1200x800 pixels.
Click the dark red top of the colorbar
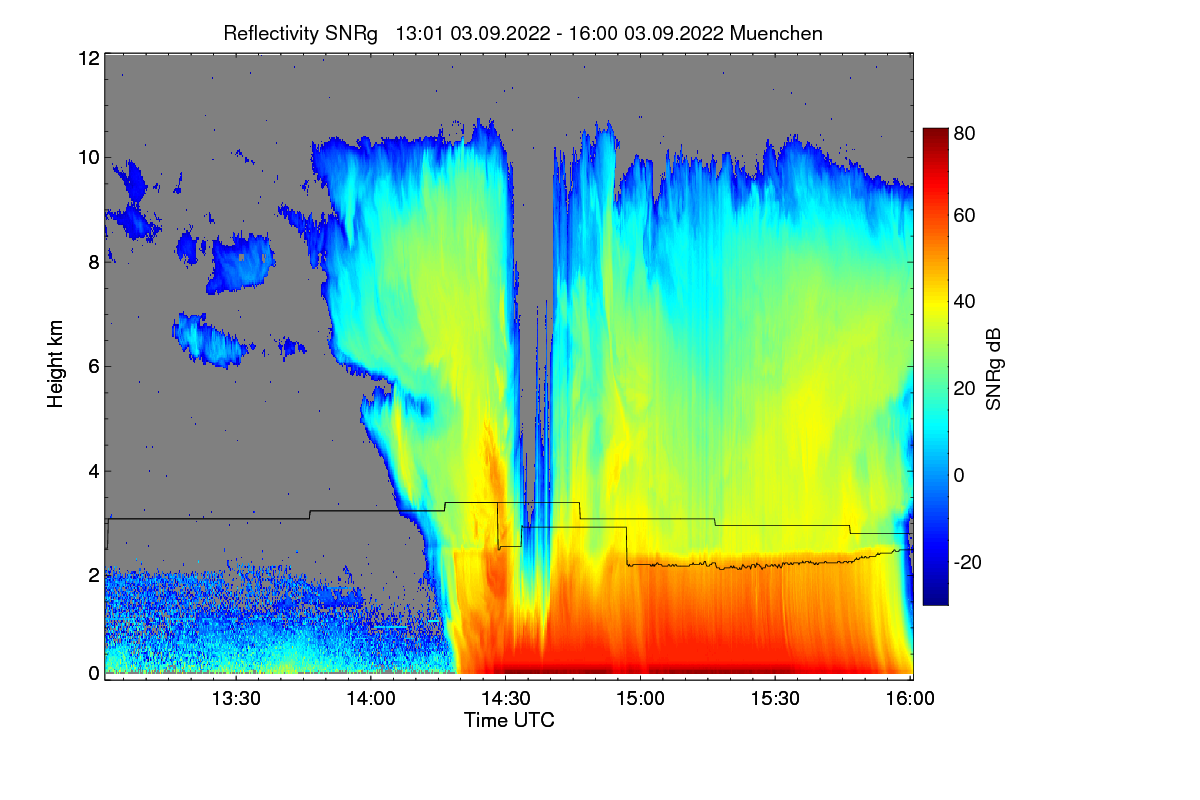(934, 134)
